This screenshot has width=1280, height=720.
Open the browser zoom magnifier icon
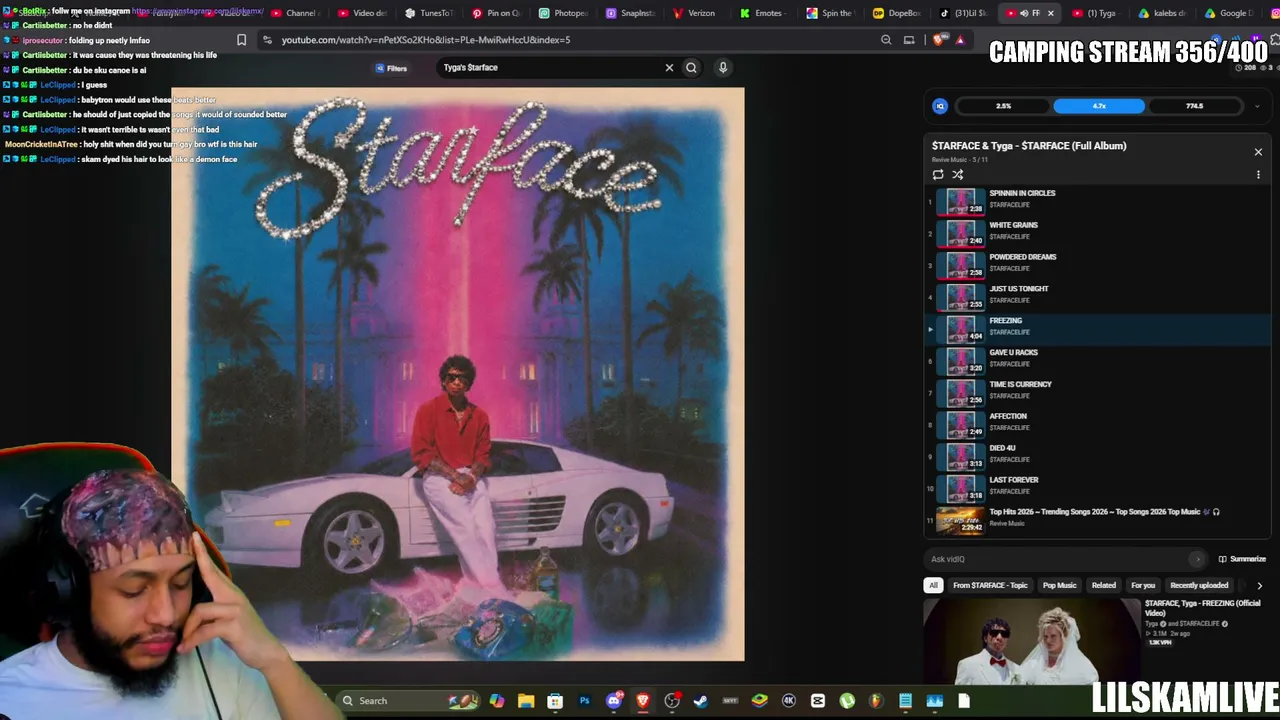886,40
